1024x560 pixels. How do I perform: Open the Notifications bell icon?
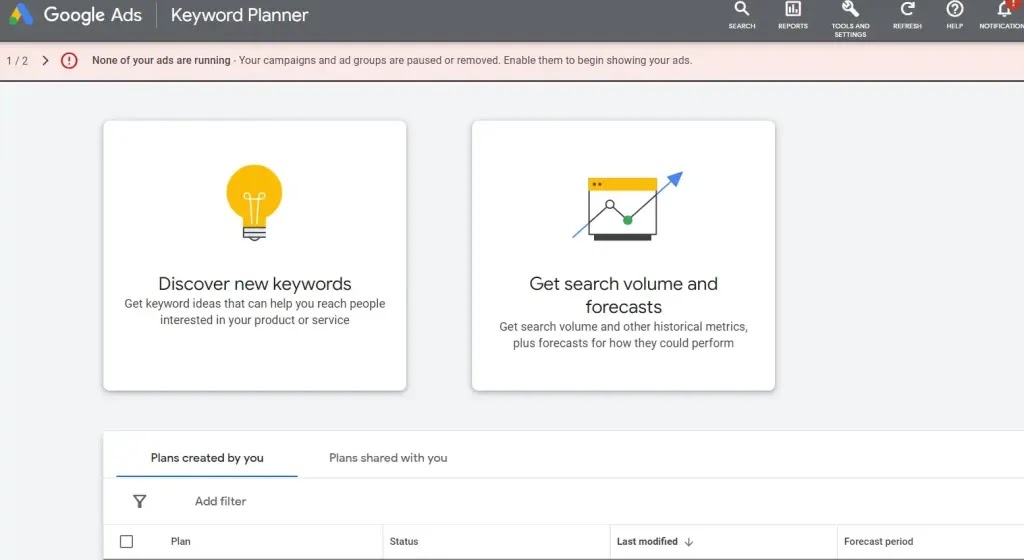click(x=1004, y=11)
